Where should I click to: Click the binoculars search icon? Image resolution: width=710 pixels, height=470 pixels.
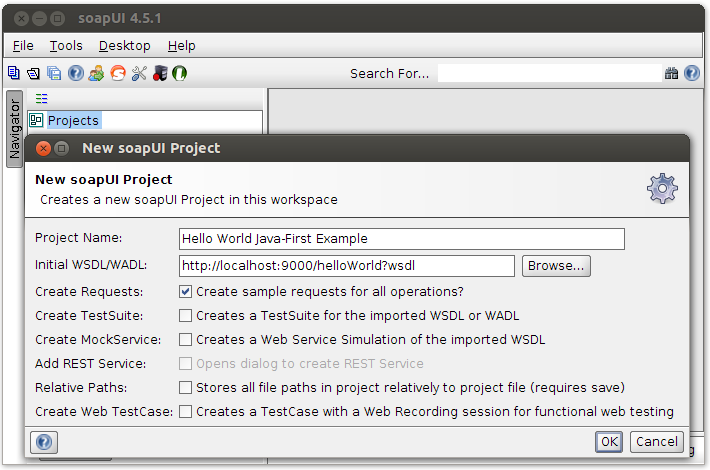tap(672, 73)
